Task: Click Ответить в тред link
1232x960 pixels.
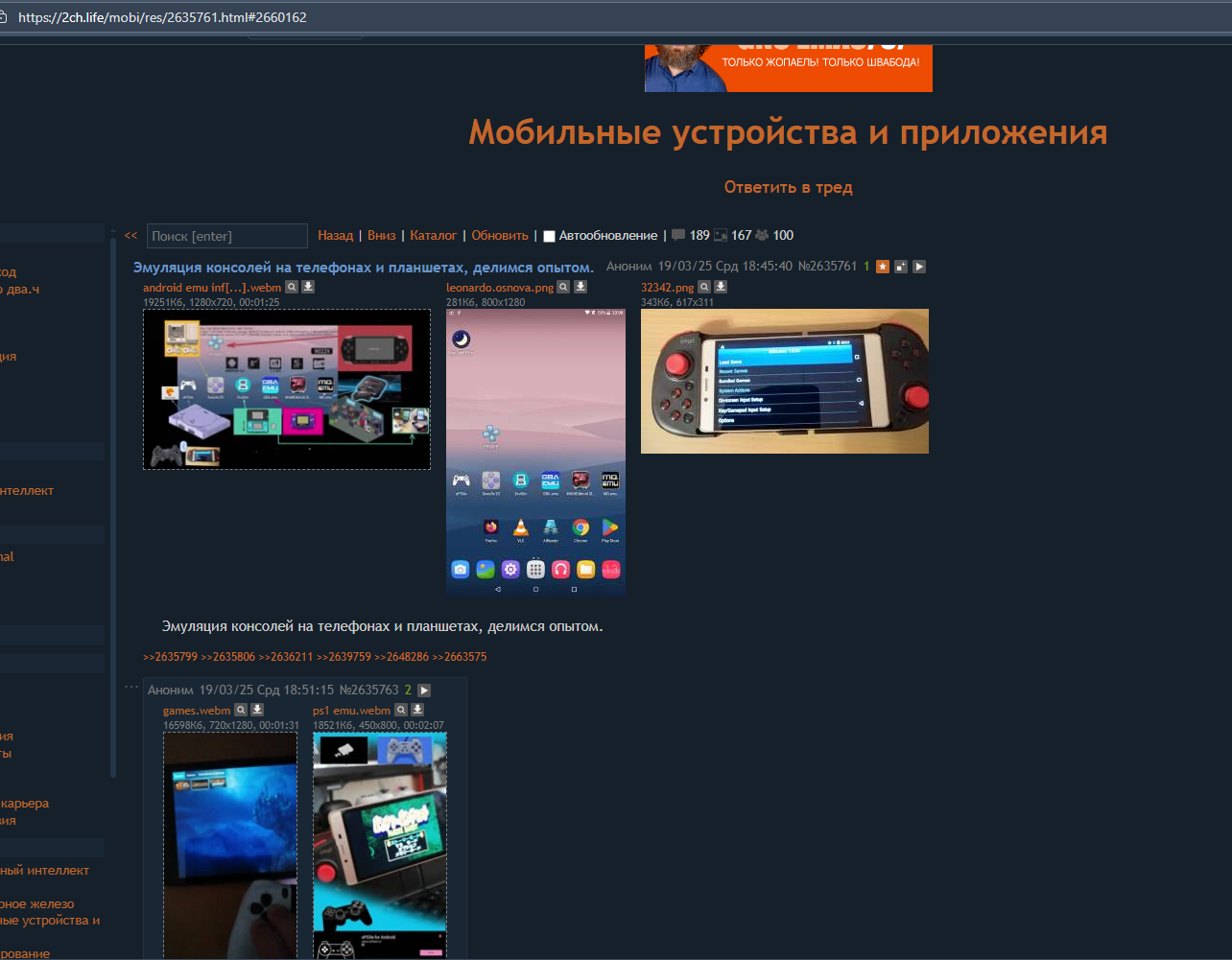Action: (x=788, y=187)
